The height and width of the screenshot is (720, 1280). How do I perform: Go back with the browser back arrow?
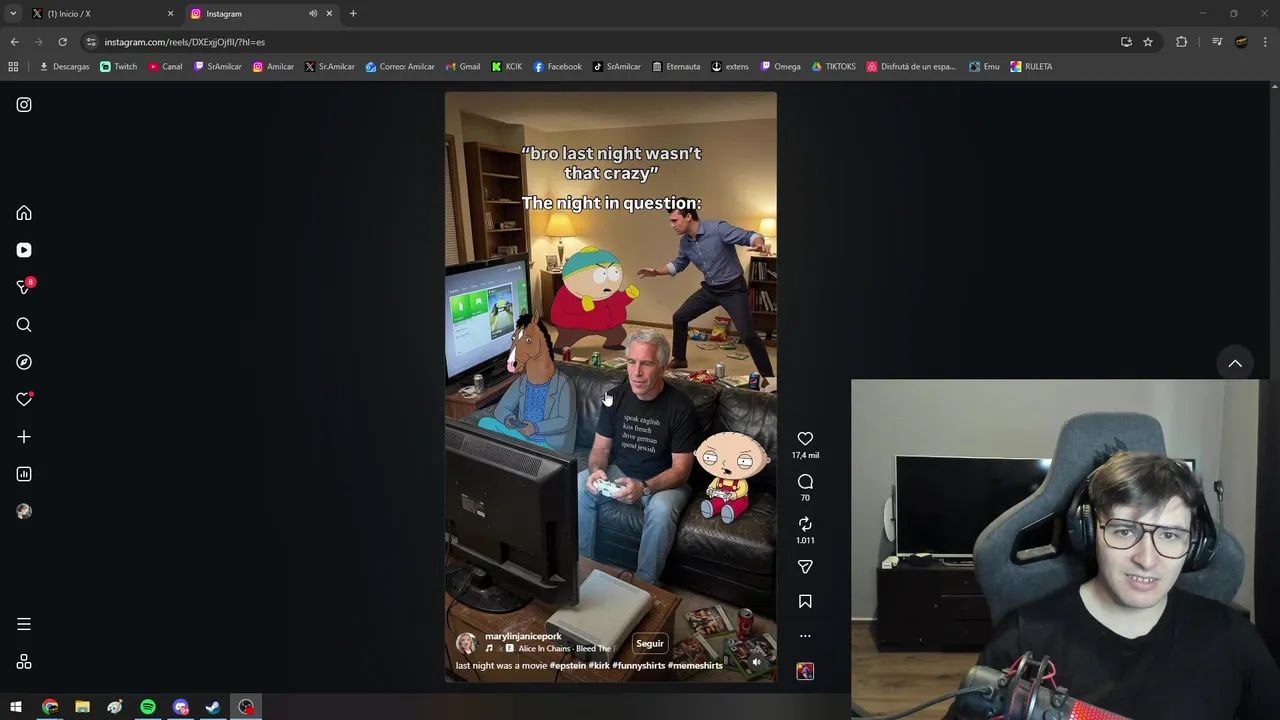tap(14, 42)
